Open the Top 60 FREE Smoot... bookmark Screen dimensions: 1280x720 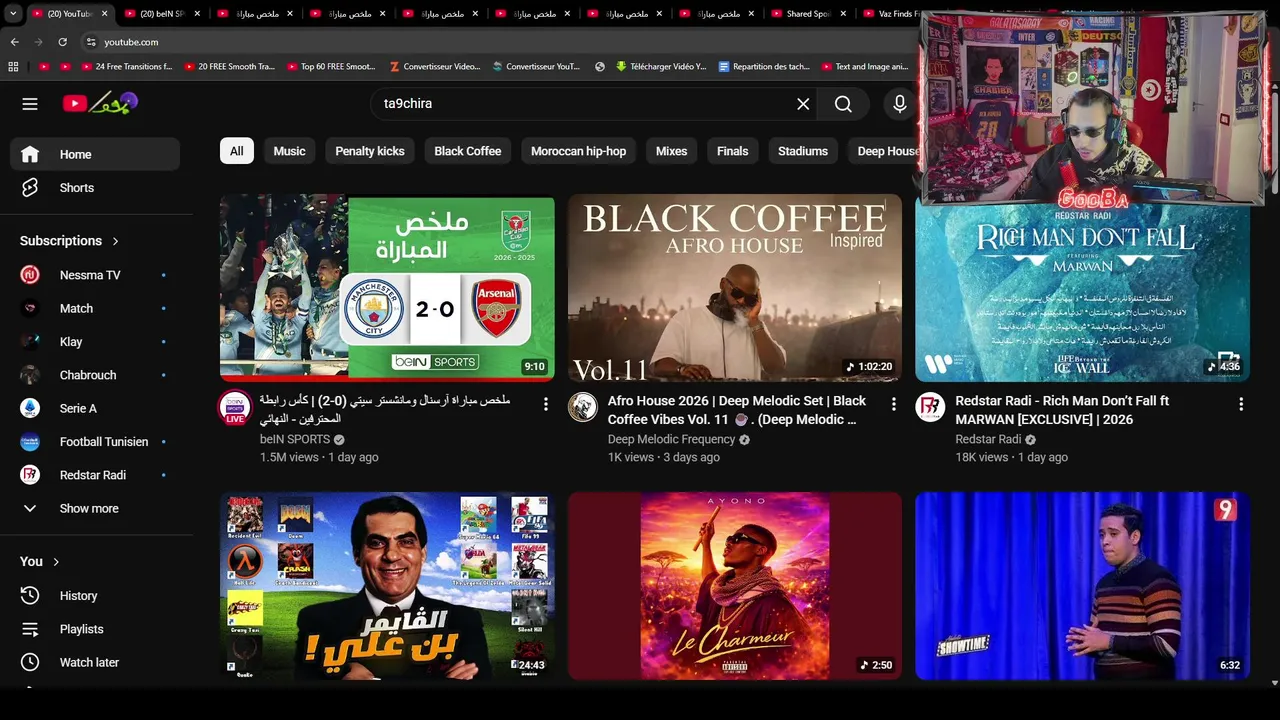point(331,67)
